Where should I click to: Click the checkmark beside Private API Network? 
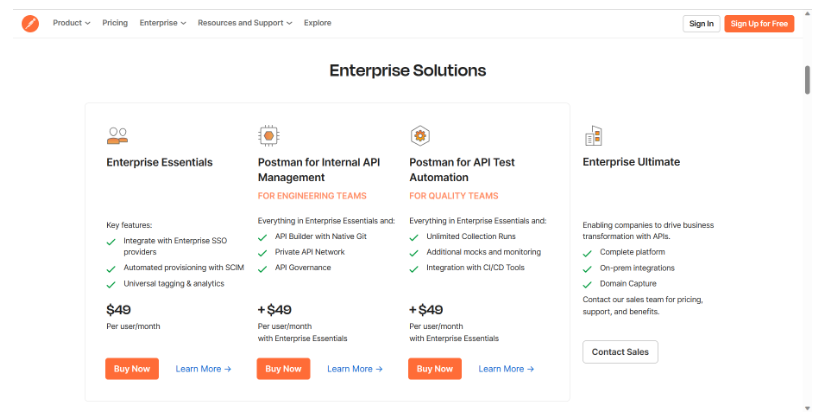(x=263, y=253)
